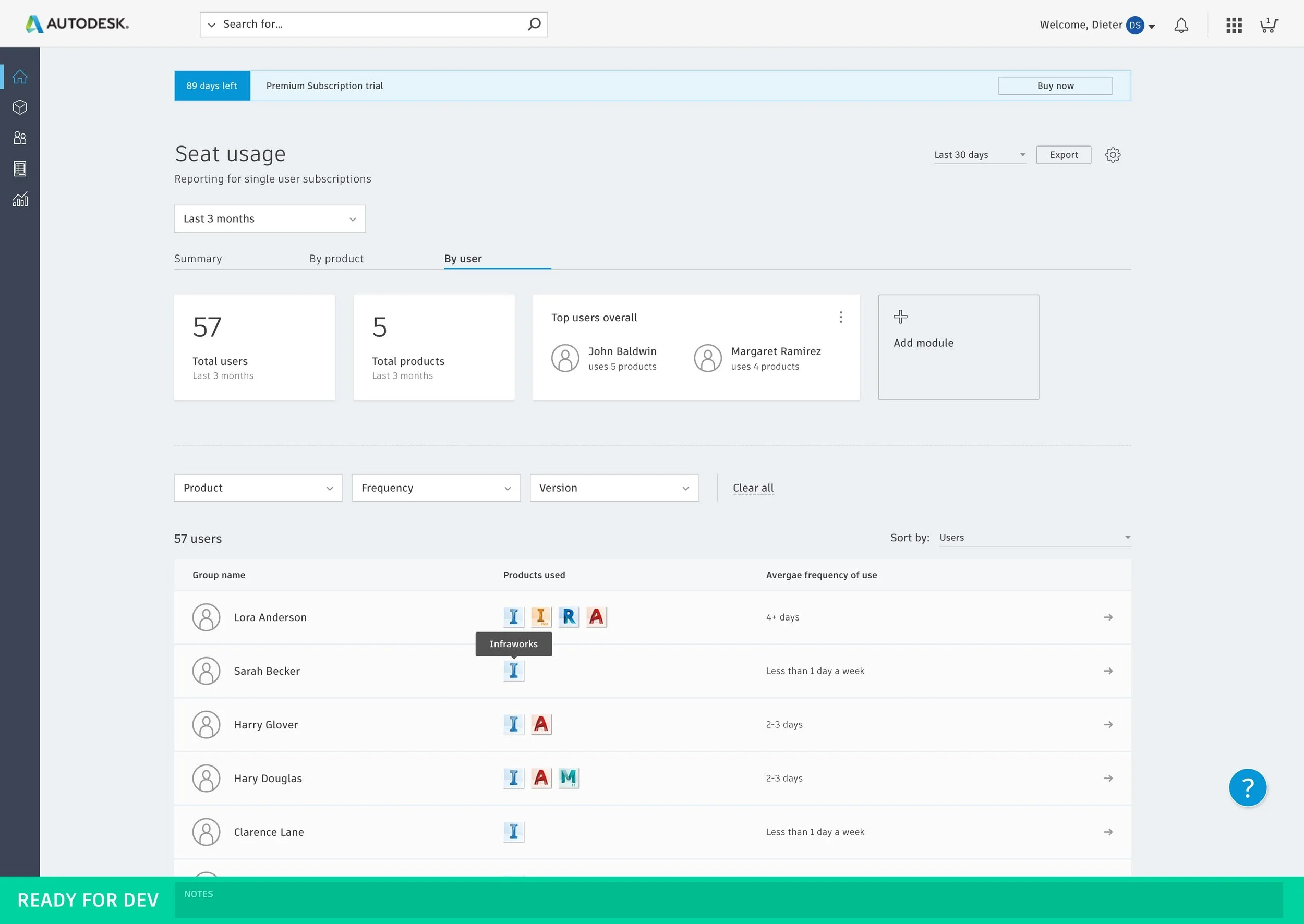Expand the Sort by Users dropdown
Screen dimensions: 1304x924
1034,538
